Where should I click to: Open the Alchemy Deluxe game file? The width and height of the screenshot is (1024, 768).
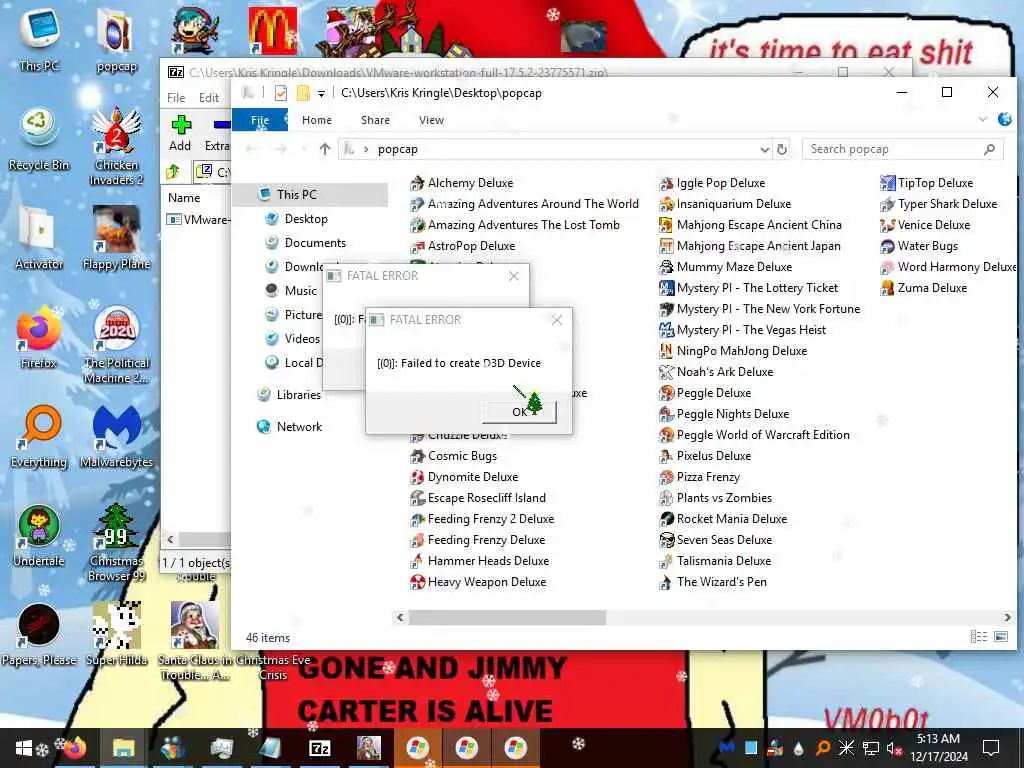(x=462, y=183)
